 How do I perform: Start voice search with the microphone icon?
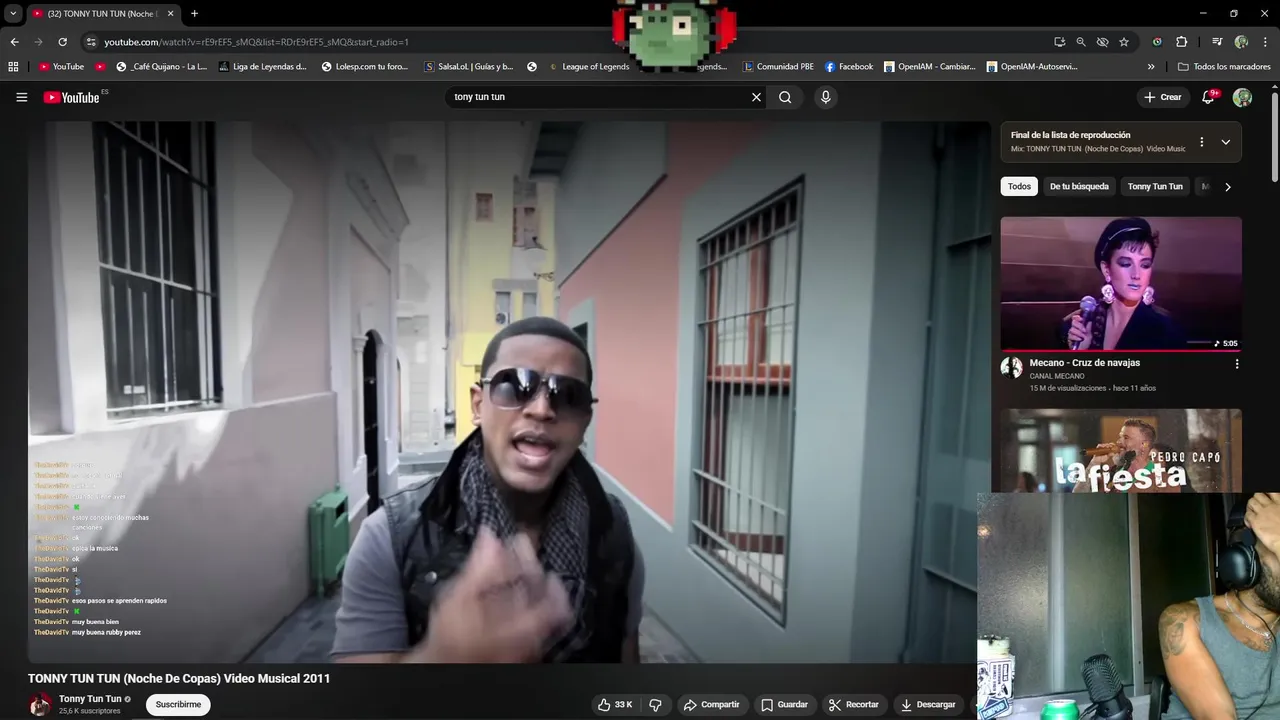(x=825, y=97)
